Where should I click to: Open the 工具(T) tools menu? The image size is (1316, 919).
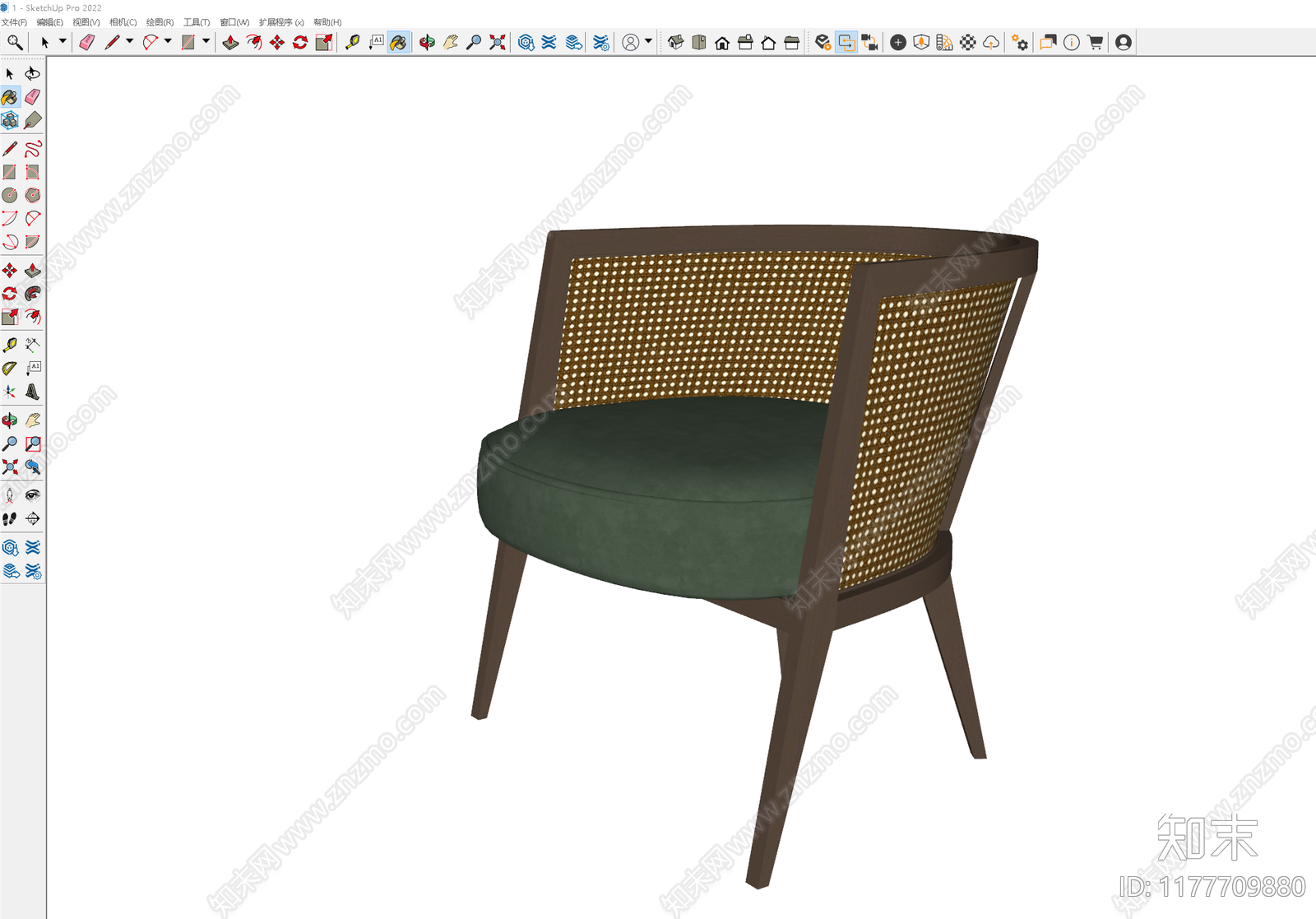pos(196,22)
